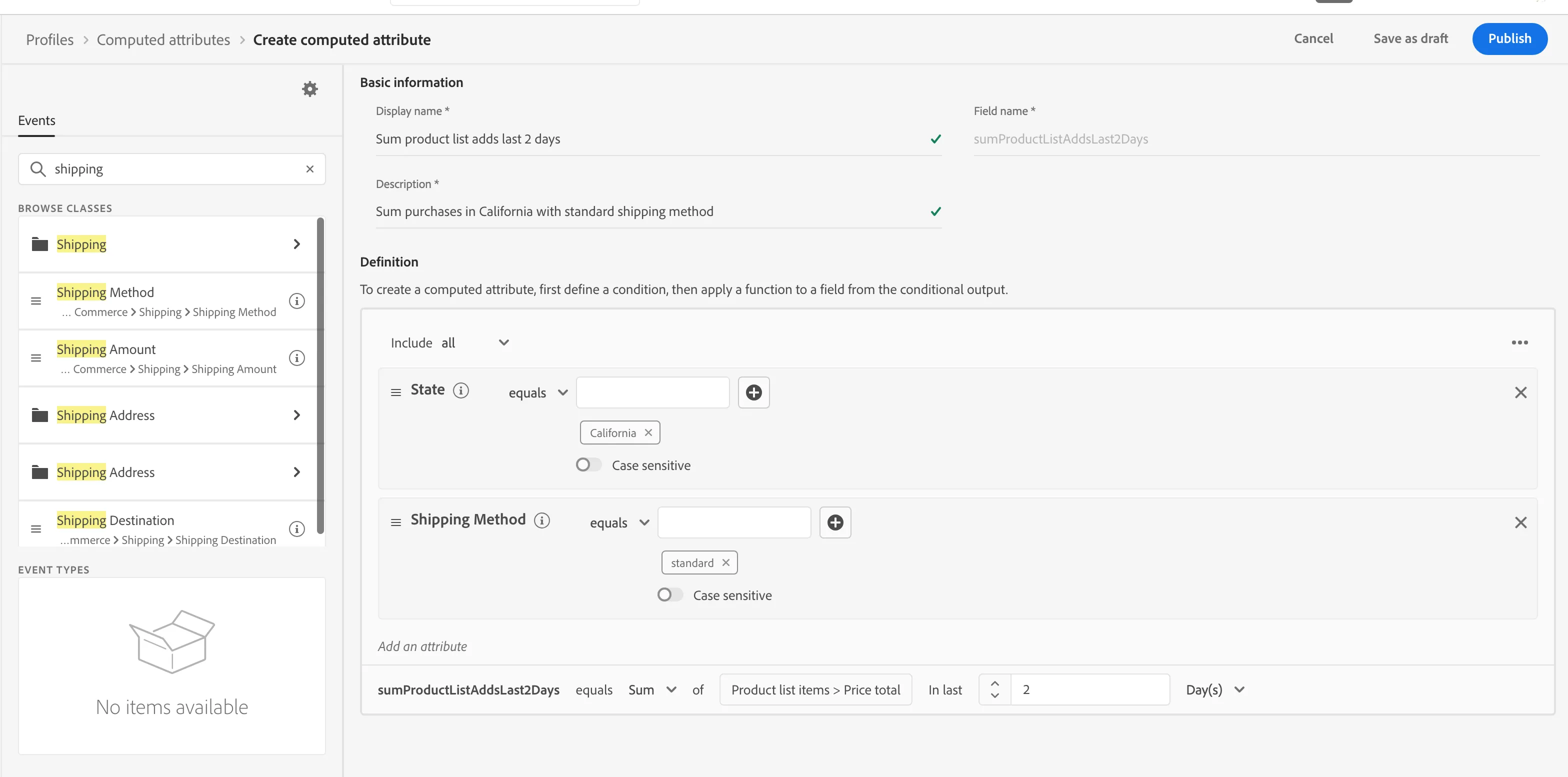Image resolution: width=1568 pixels, height=777 pixels.
Task: Show info for Shipping Method class item
Action: click(x=296, y=301)
